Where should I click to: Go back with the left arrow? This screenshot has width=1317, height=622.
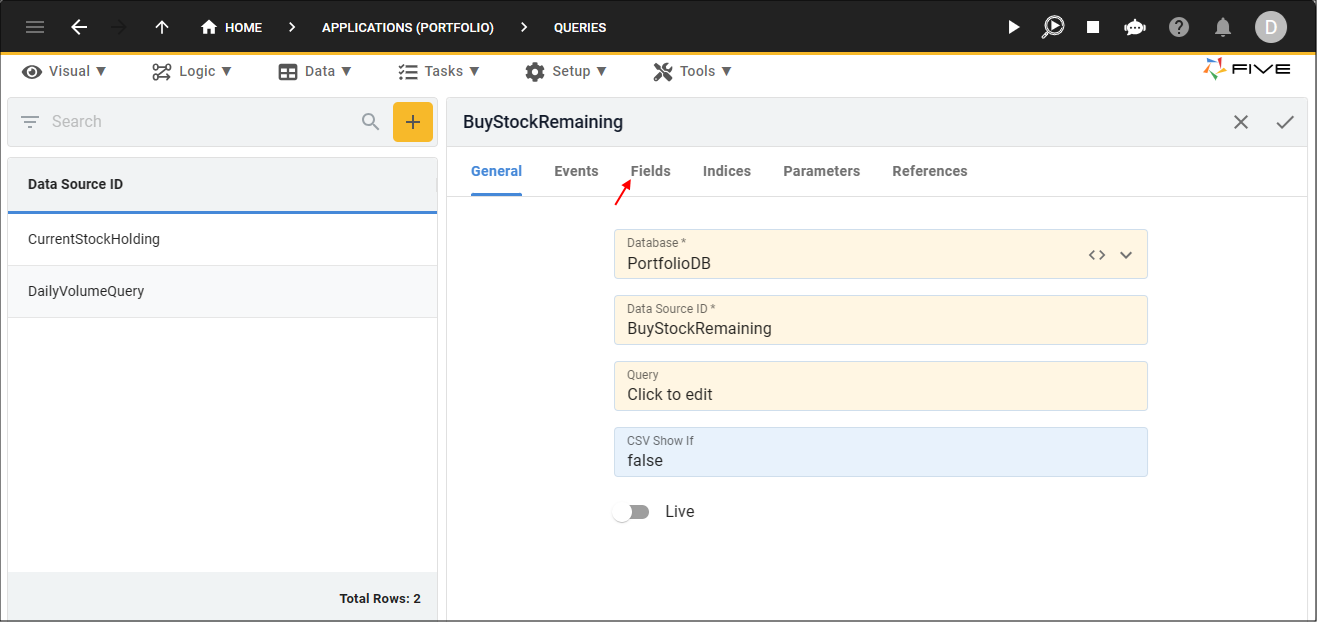(x=79, y=27)
